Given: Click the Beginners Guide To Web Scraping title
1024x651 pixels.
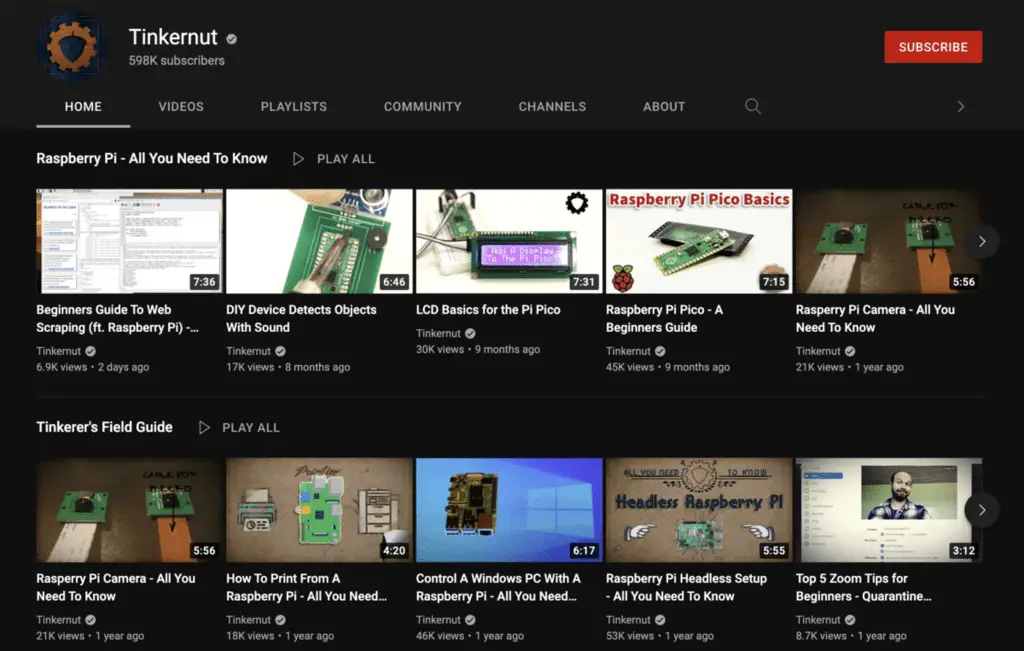Looking at the screenshot, I should point(118,319).
